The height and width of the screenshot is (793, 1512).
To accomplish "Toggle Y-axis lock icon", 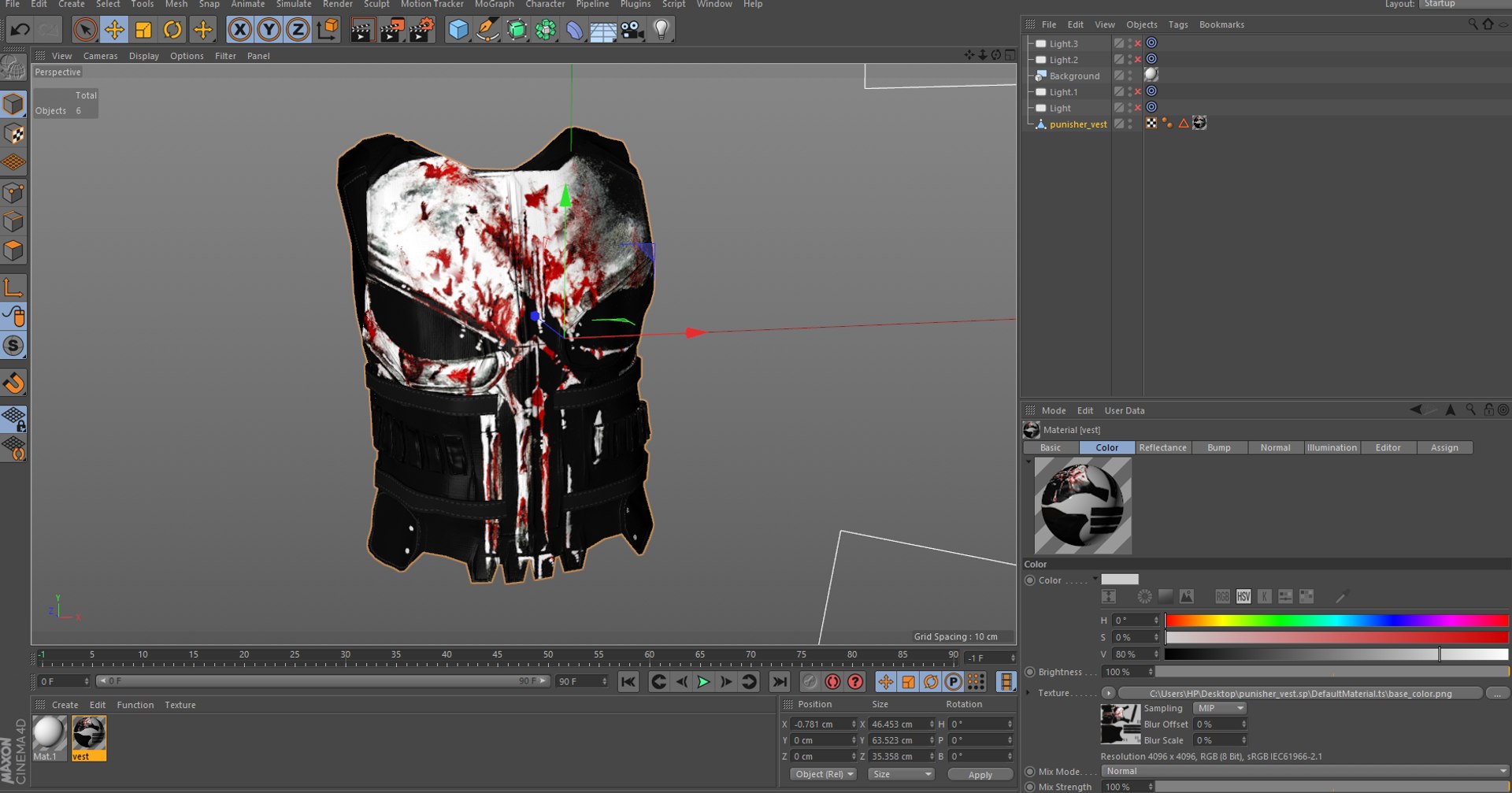I will (269, 30).
